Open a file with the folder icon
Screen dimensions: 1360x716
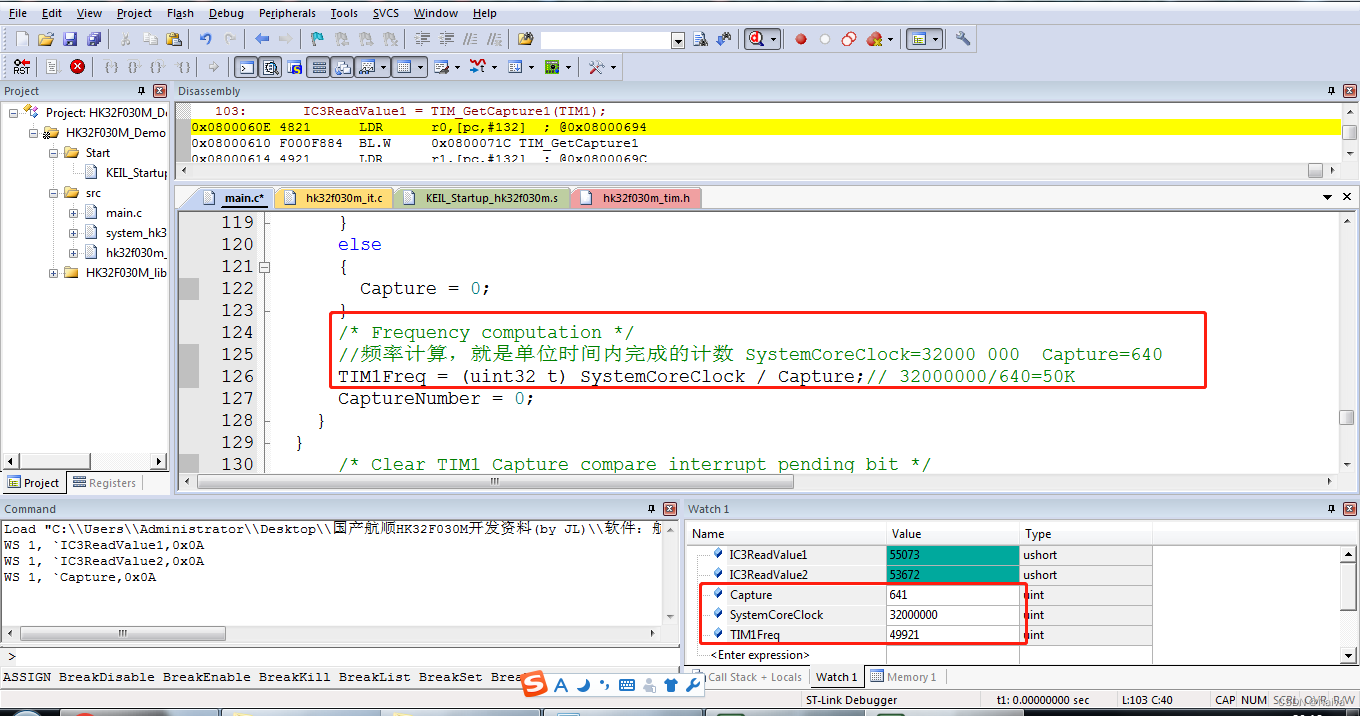tap(46, 39)
